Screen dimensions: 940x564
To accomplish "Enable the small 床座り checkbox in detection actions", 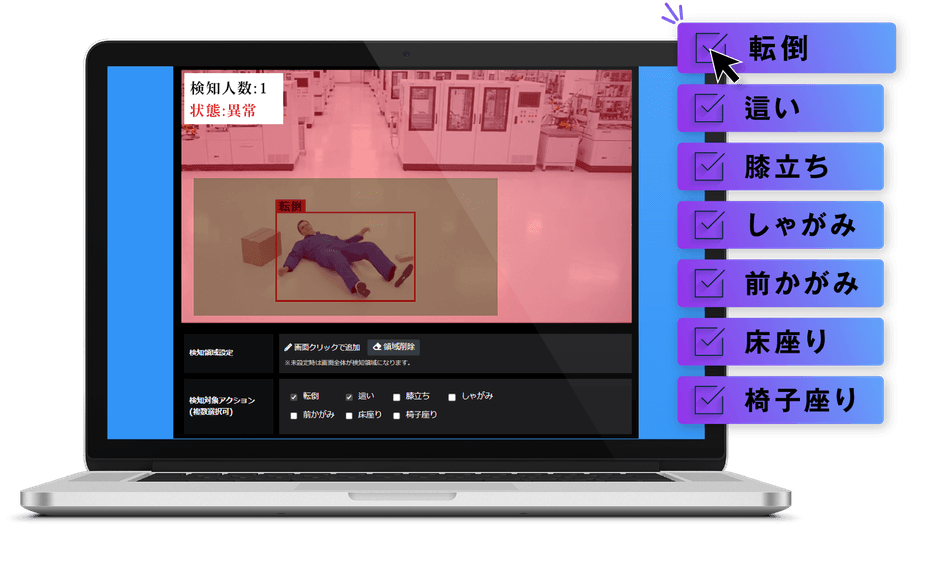I will click(349, 415).
